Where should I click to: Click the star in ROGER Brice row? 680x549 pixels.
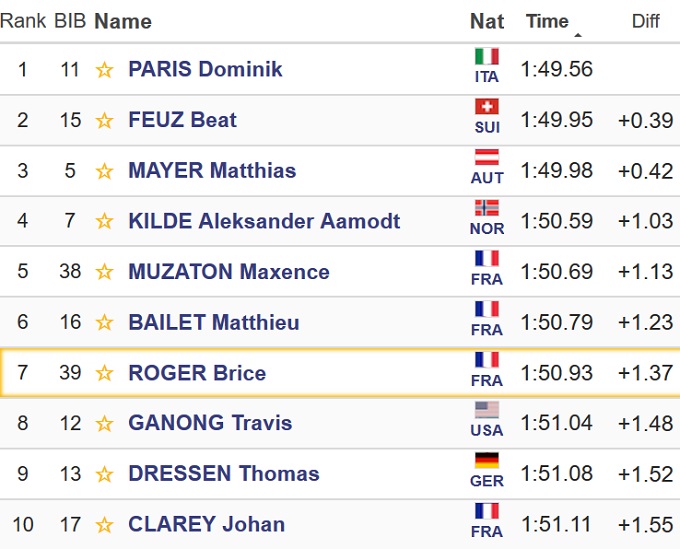click(x=104, y=374)
